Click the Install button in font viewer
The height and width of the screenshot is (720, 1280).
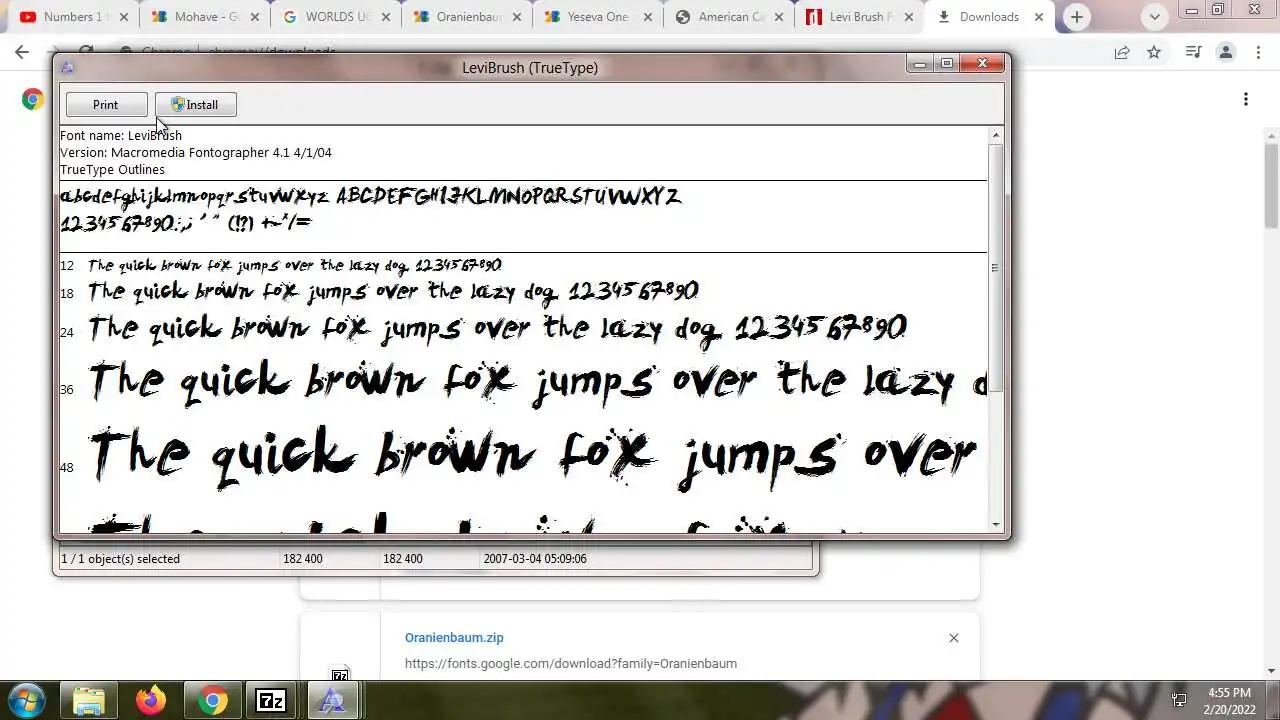[x=196, y=105]
